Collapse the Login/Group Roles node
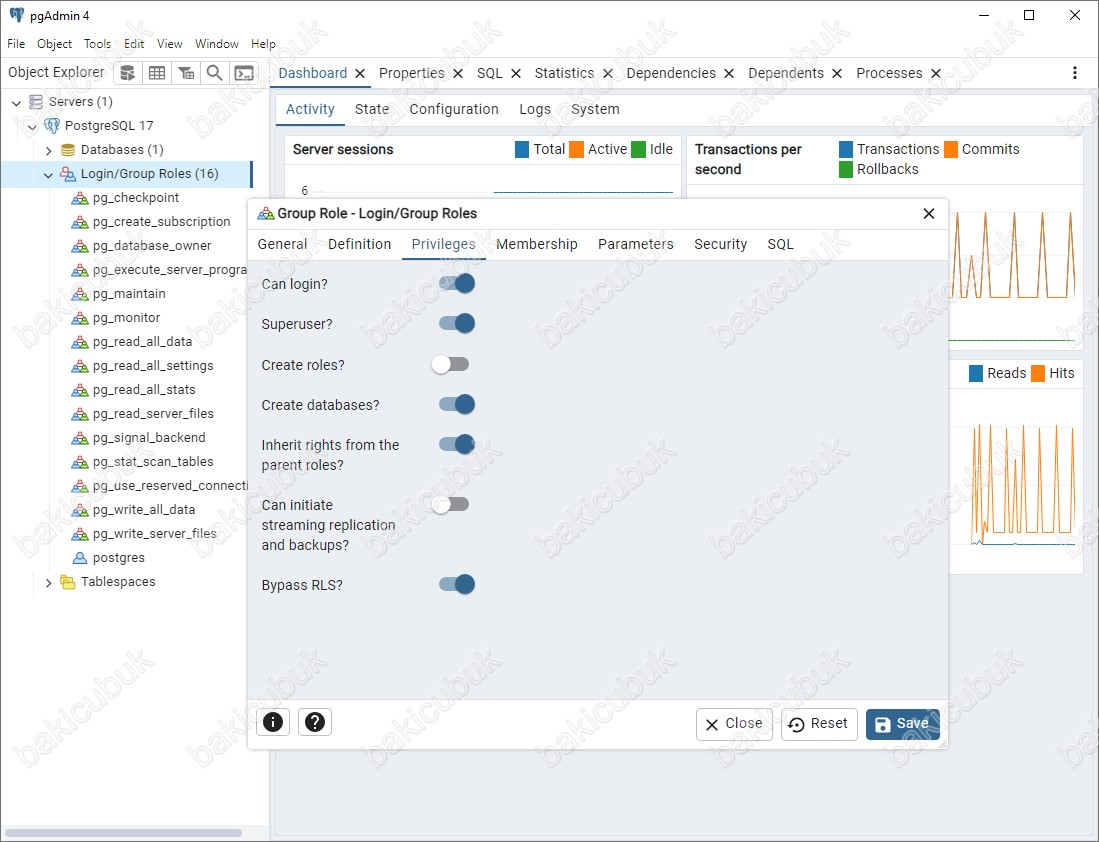 [48, 175]
